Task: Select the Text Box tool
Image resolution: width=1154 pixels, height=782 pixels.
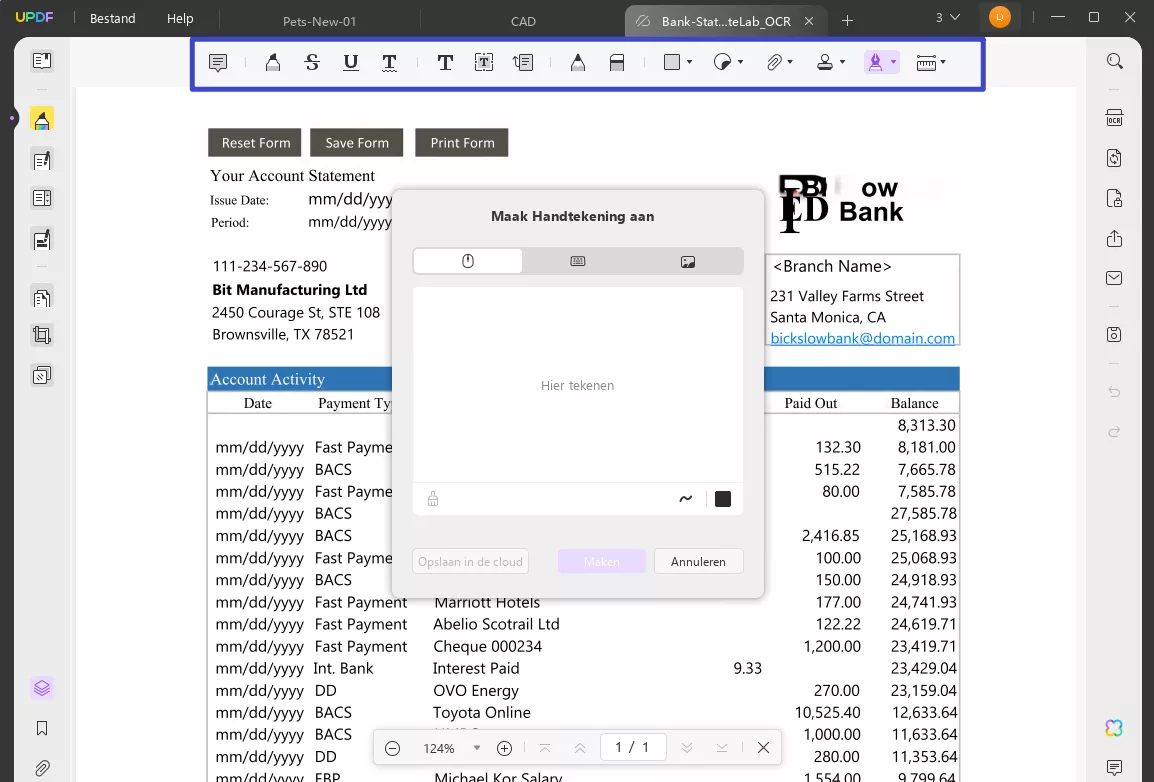Action: [x=484, y=63]
